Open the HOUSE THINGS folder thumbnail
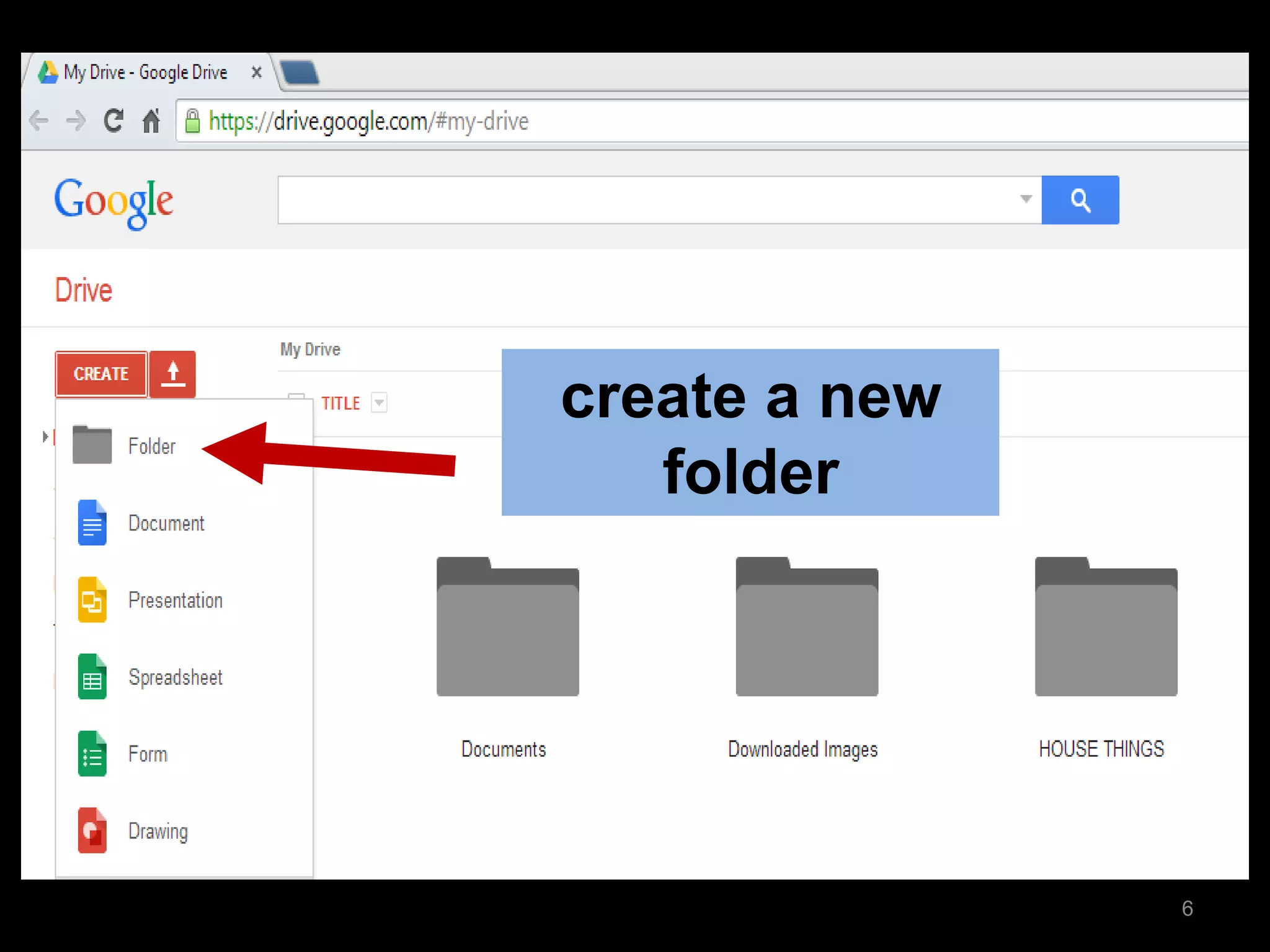Screen dimensions: 1270x952 click(x=1106, y=627)
